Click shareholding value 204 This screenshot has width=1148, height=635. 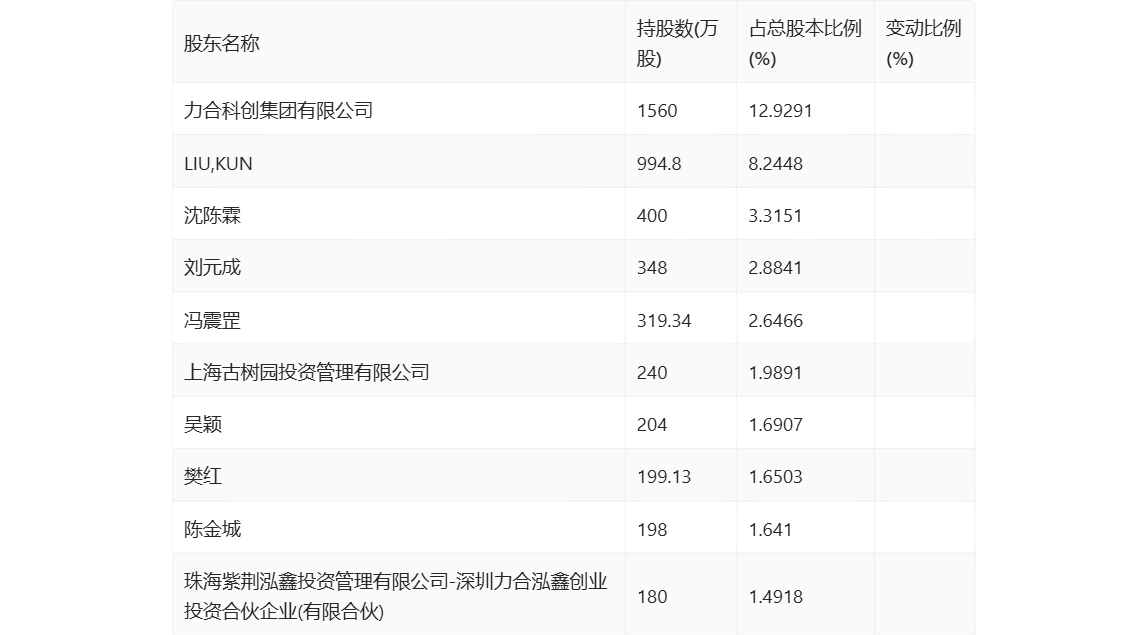click(652, 424)
